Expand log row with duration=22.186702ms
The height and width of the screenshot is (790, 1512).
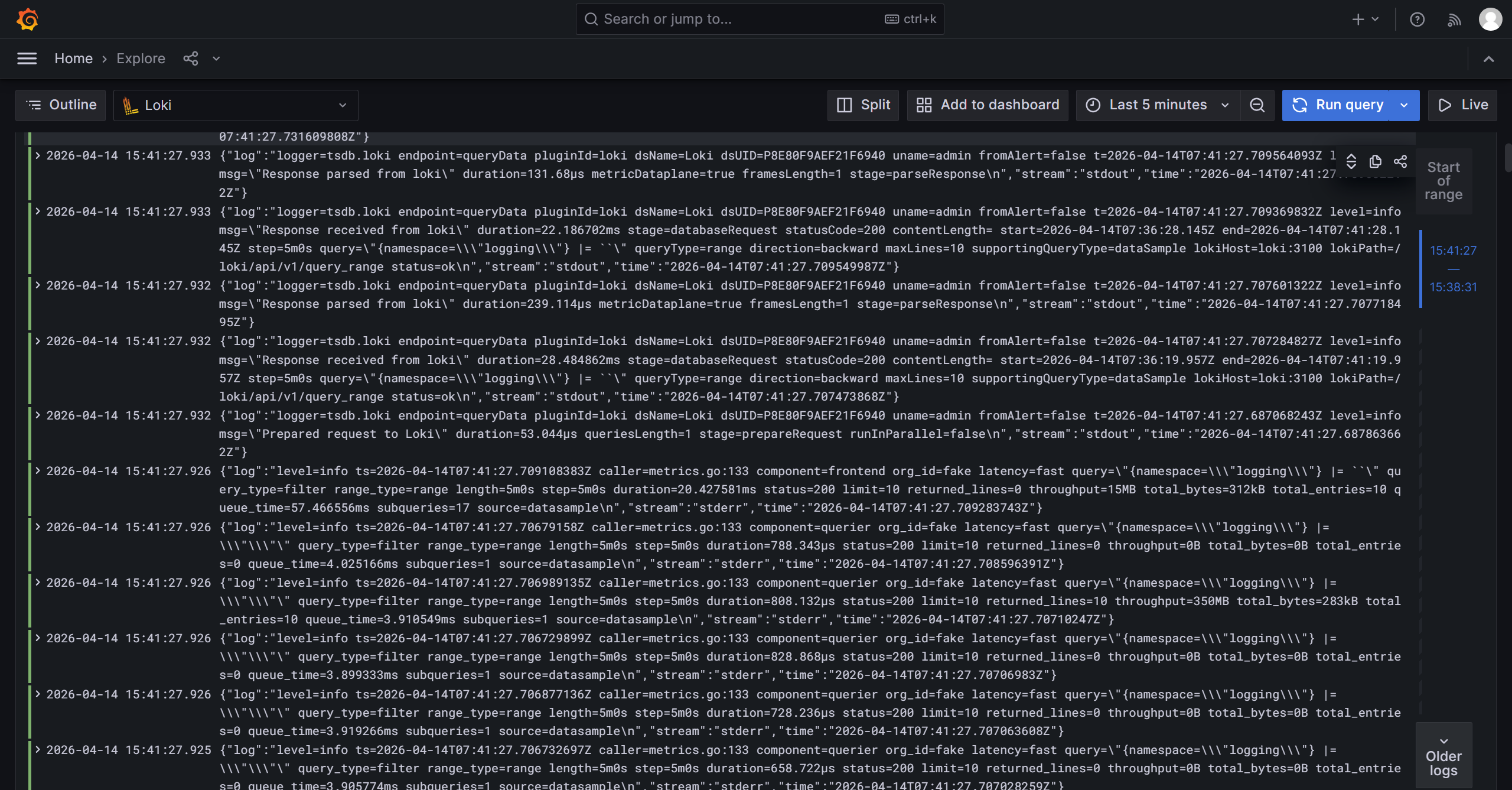coord(38,211)
